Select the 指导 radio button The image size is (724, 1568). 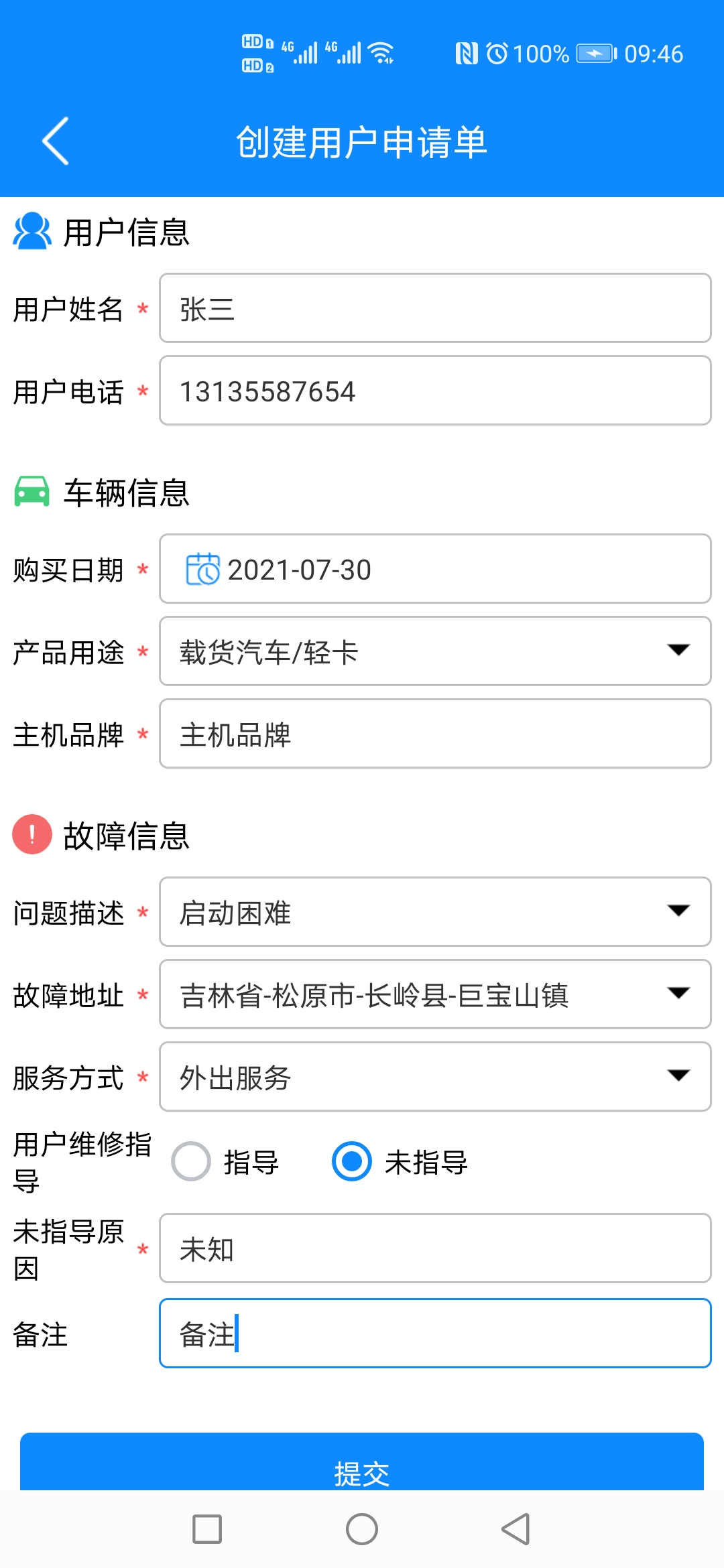pos(192,1161)
